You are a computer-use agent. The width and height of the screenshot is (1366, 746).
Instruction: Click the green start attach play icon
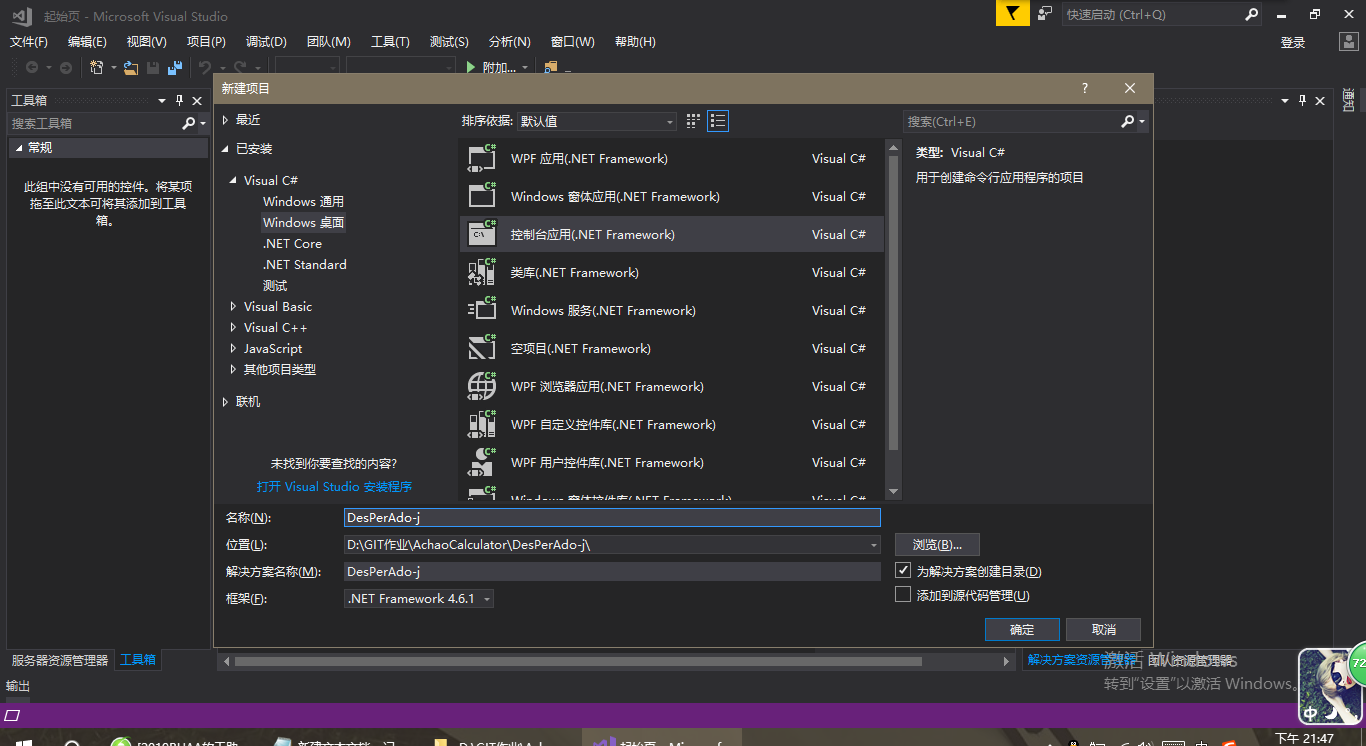[471, 67]
